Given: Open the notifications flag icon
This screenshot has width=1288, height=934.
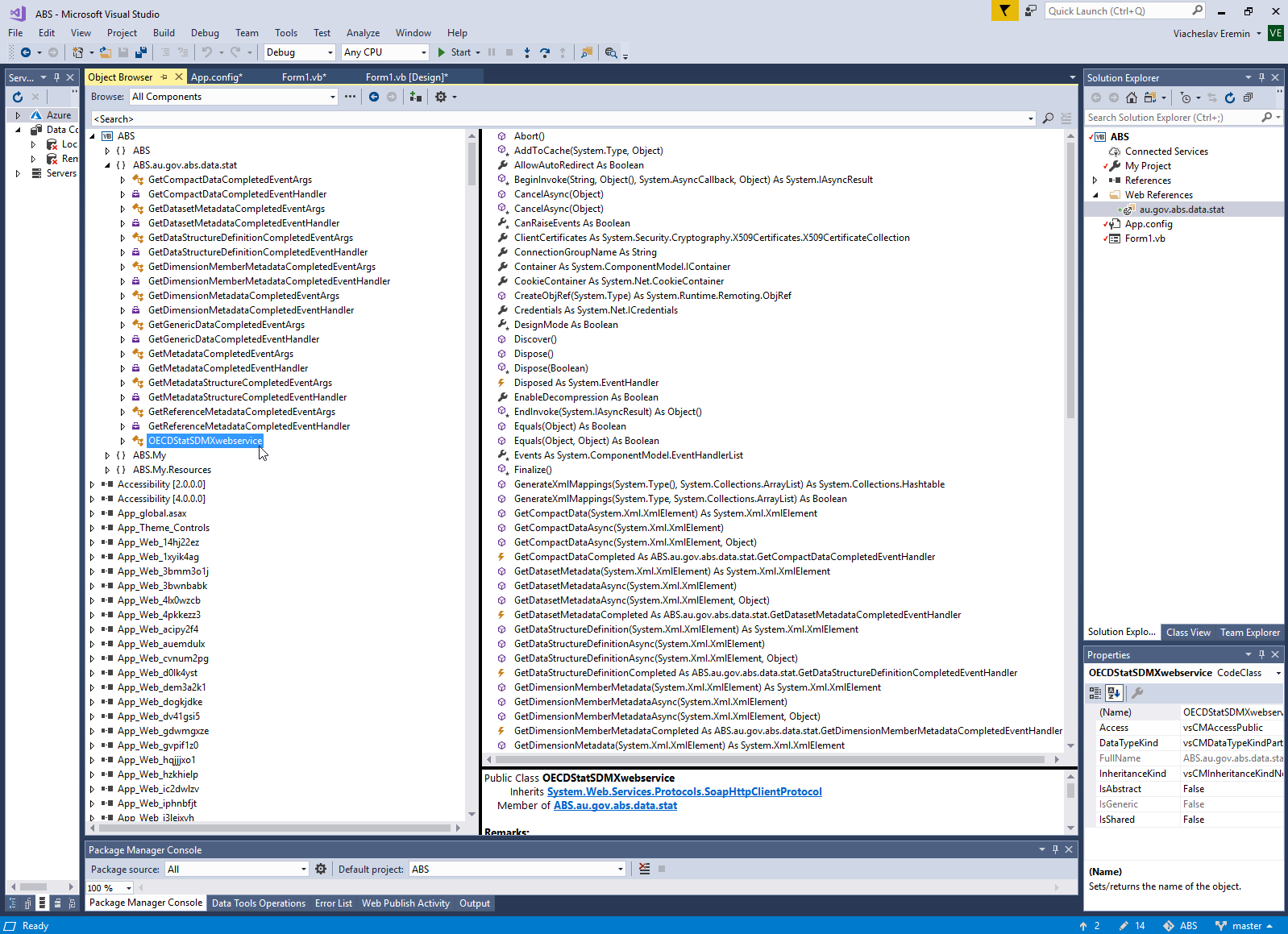Looking at the screenshot, I should point(1004,10).
